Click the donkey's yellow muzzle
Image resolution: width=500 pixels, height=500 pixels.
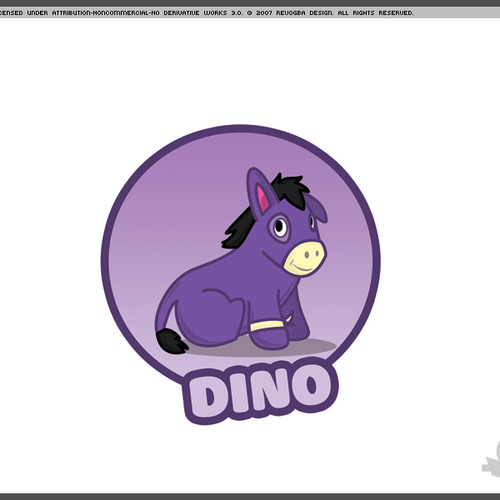304,258
